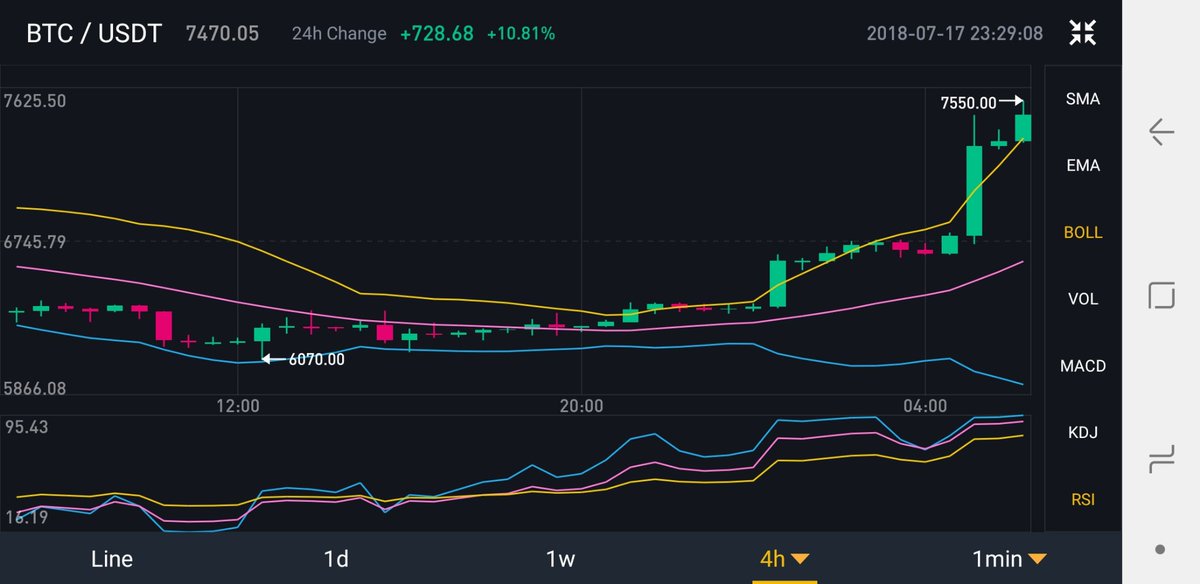Select the 1w timeframe

click(560, 559)
